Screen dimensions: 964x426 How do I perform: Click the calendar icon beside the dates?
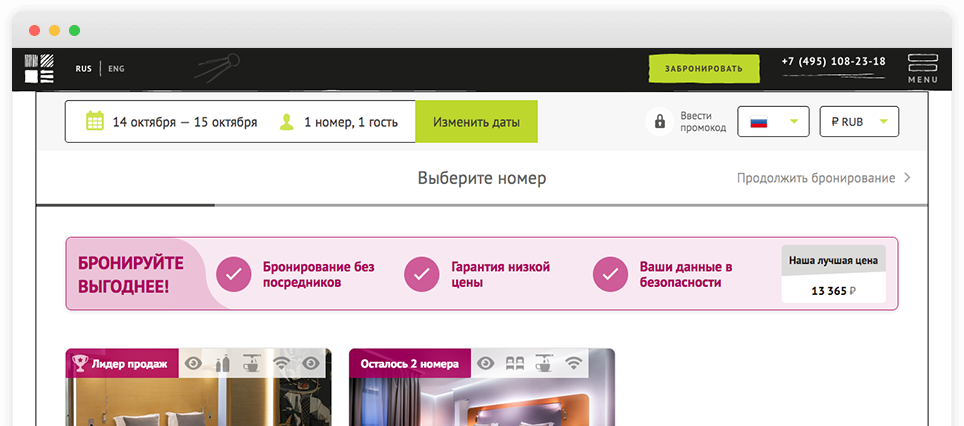click(x=95, y=121)
